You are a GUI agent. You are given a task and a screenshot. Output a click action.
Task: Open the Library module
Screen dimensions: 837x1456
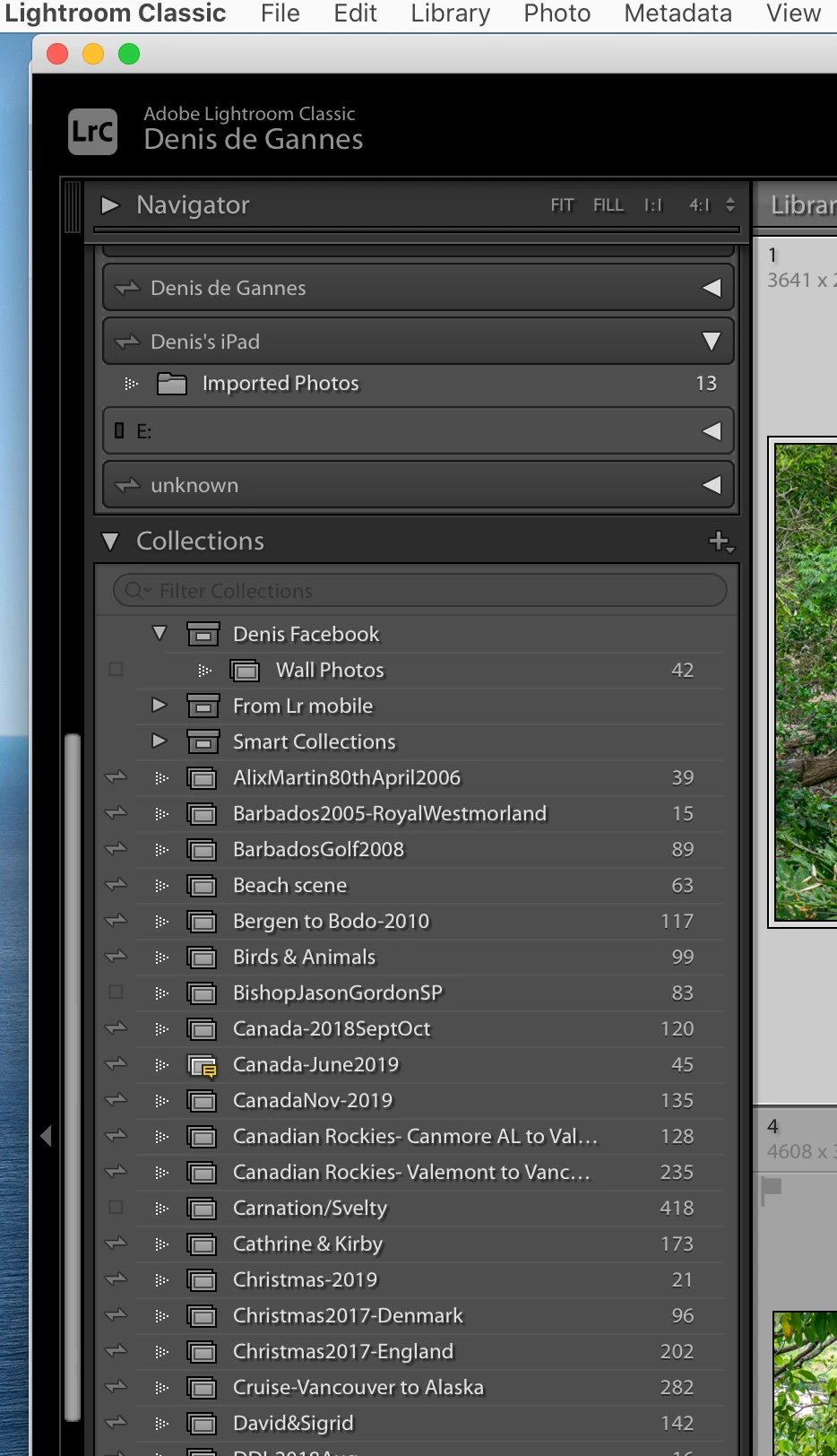pyautogui.click(x=803, y=205)
